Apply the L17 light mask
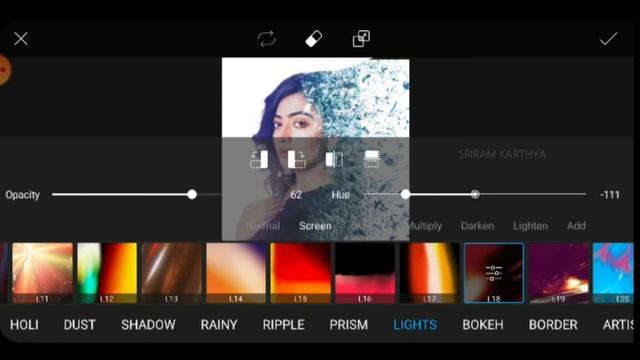Screen dimensions: 640x360 point(429,273)
